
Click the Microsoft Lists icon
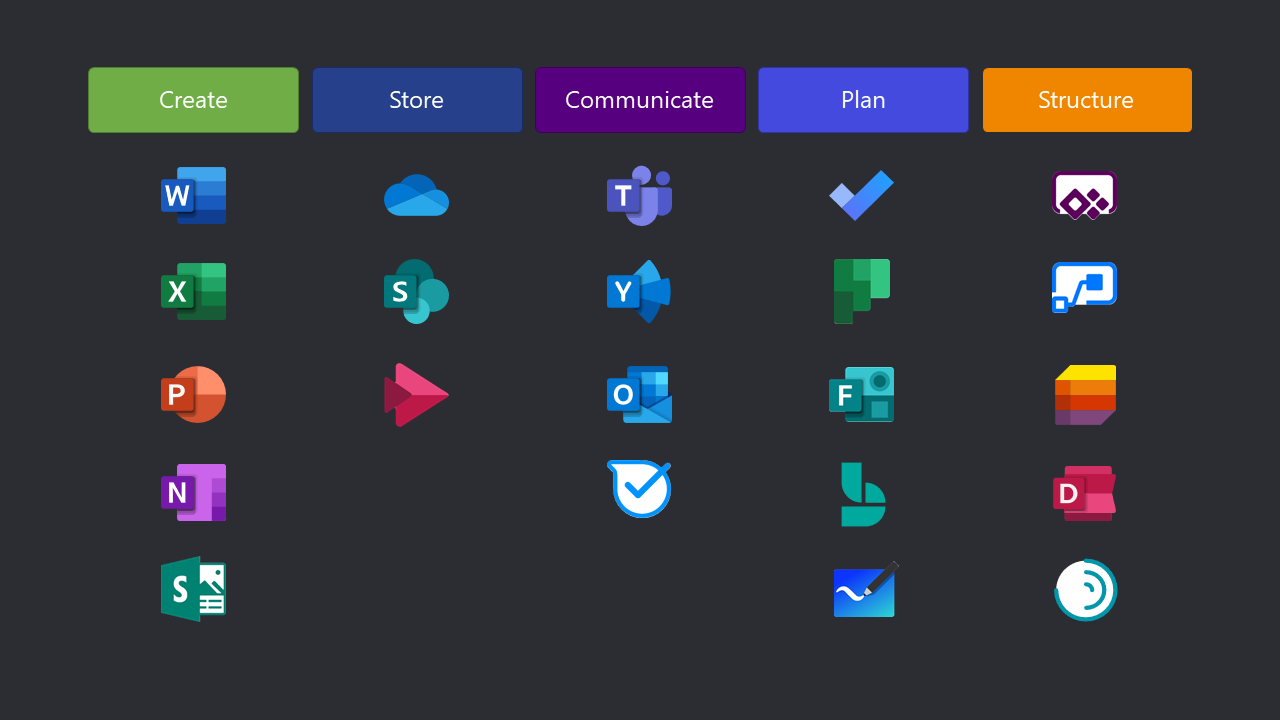coord(1086,395)
